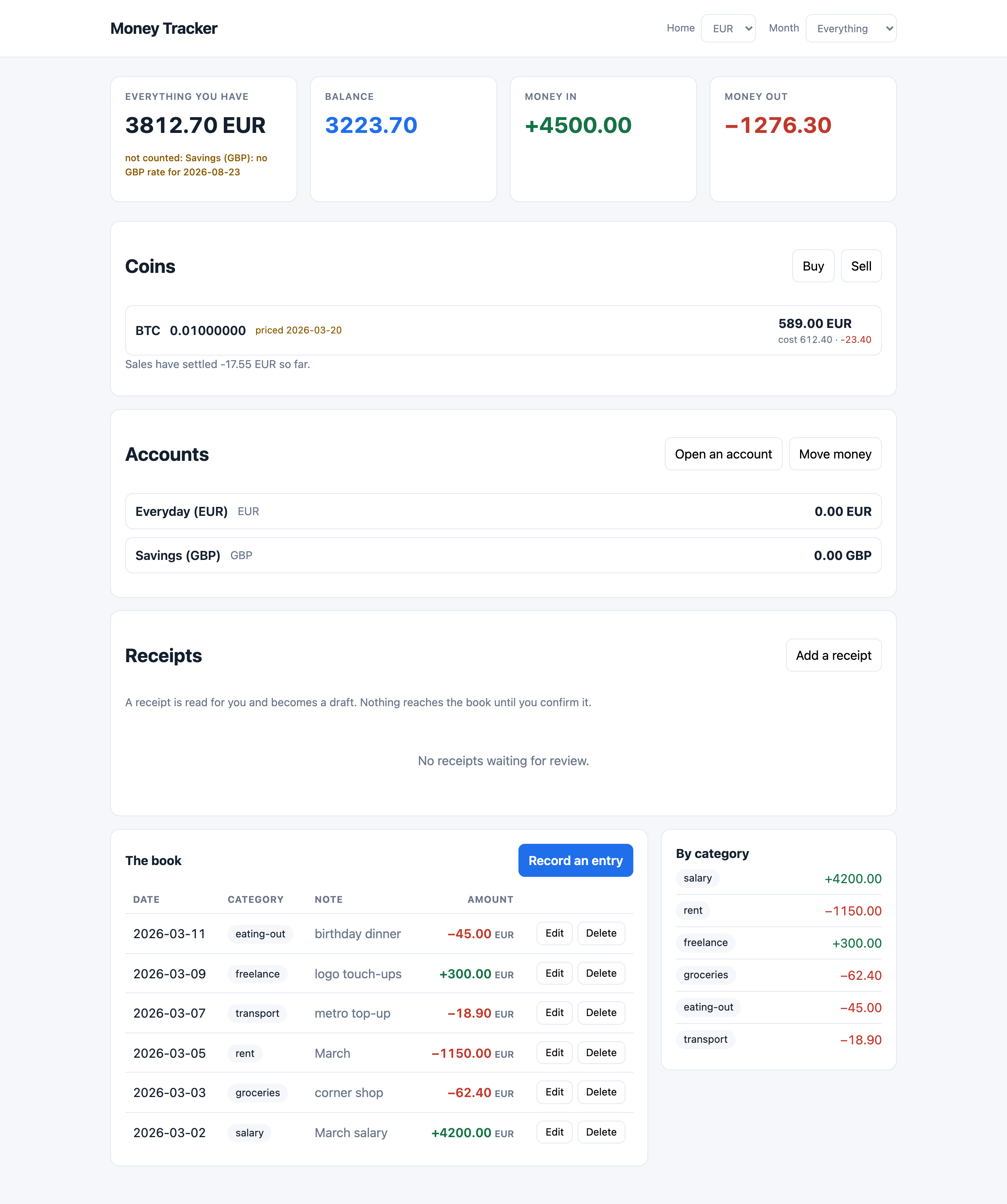This screenshot has height=1204, width=1007.
Task: Click Add a receipt button
Action: 833,655
